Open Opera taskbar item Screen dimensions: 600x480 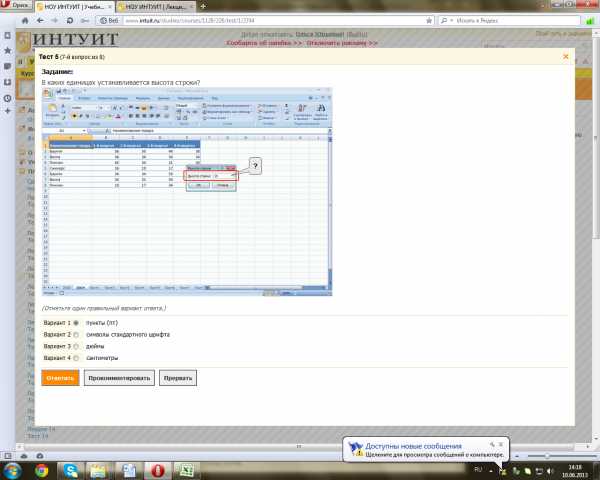tap(158, 470)
